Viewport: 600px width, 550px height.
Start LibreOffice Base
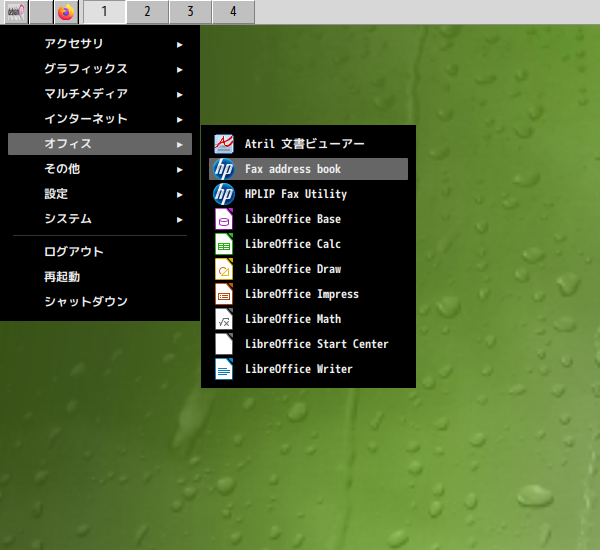[308, 219]
